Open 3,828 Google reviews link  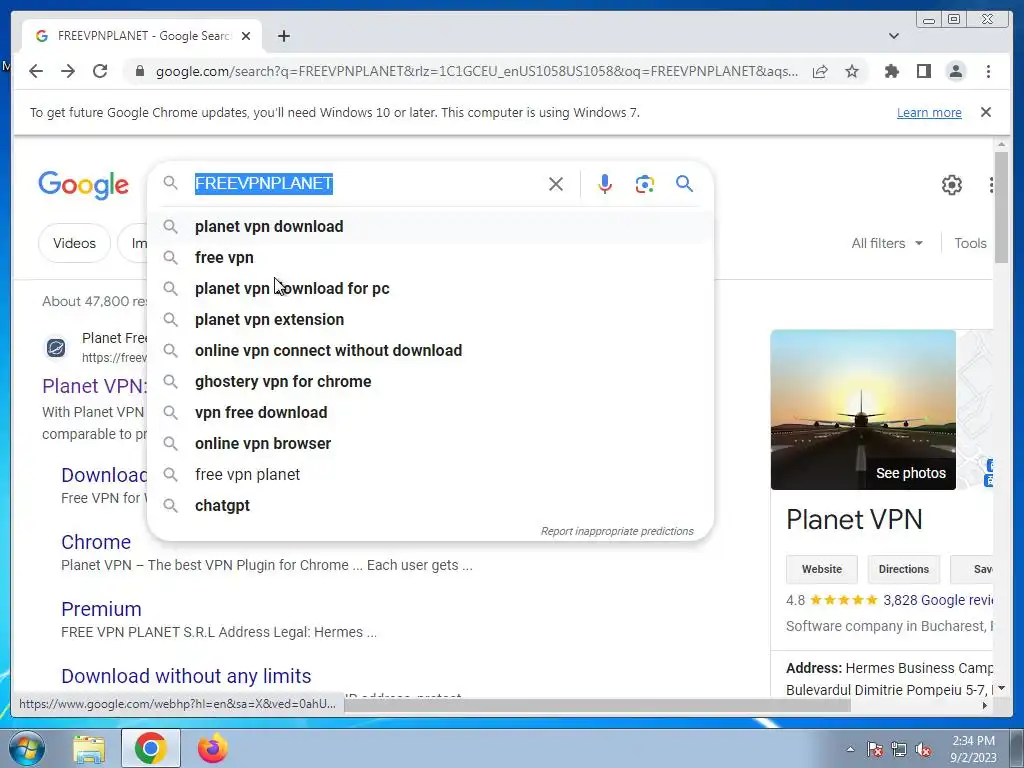click(x=938, y=600)
